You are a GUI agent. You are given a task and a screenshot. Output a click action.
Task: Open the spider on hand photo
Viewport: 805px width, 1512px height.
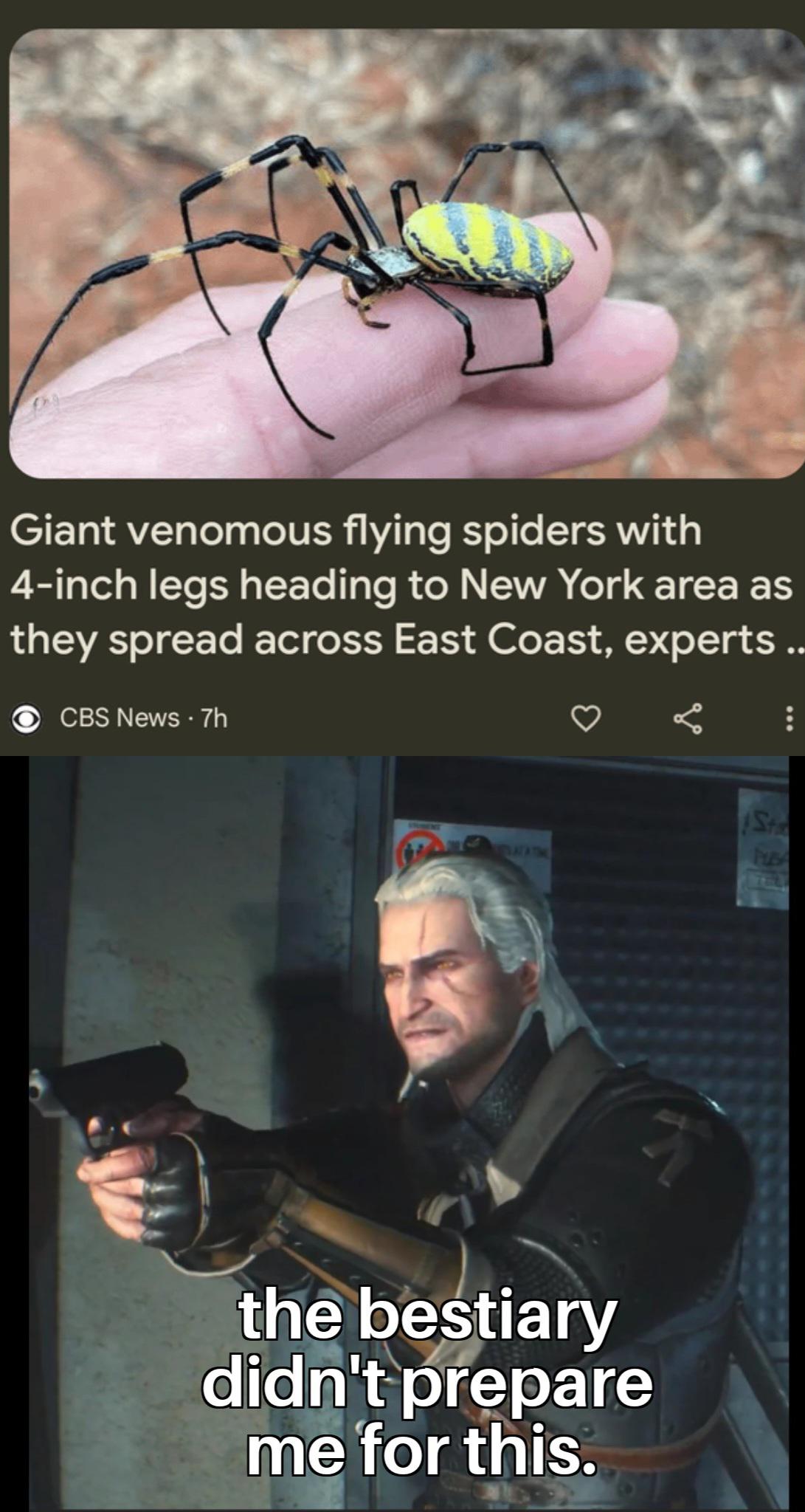click(407, 253)
